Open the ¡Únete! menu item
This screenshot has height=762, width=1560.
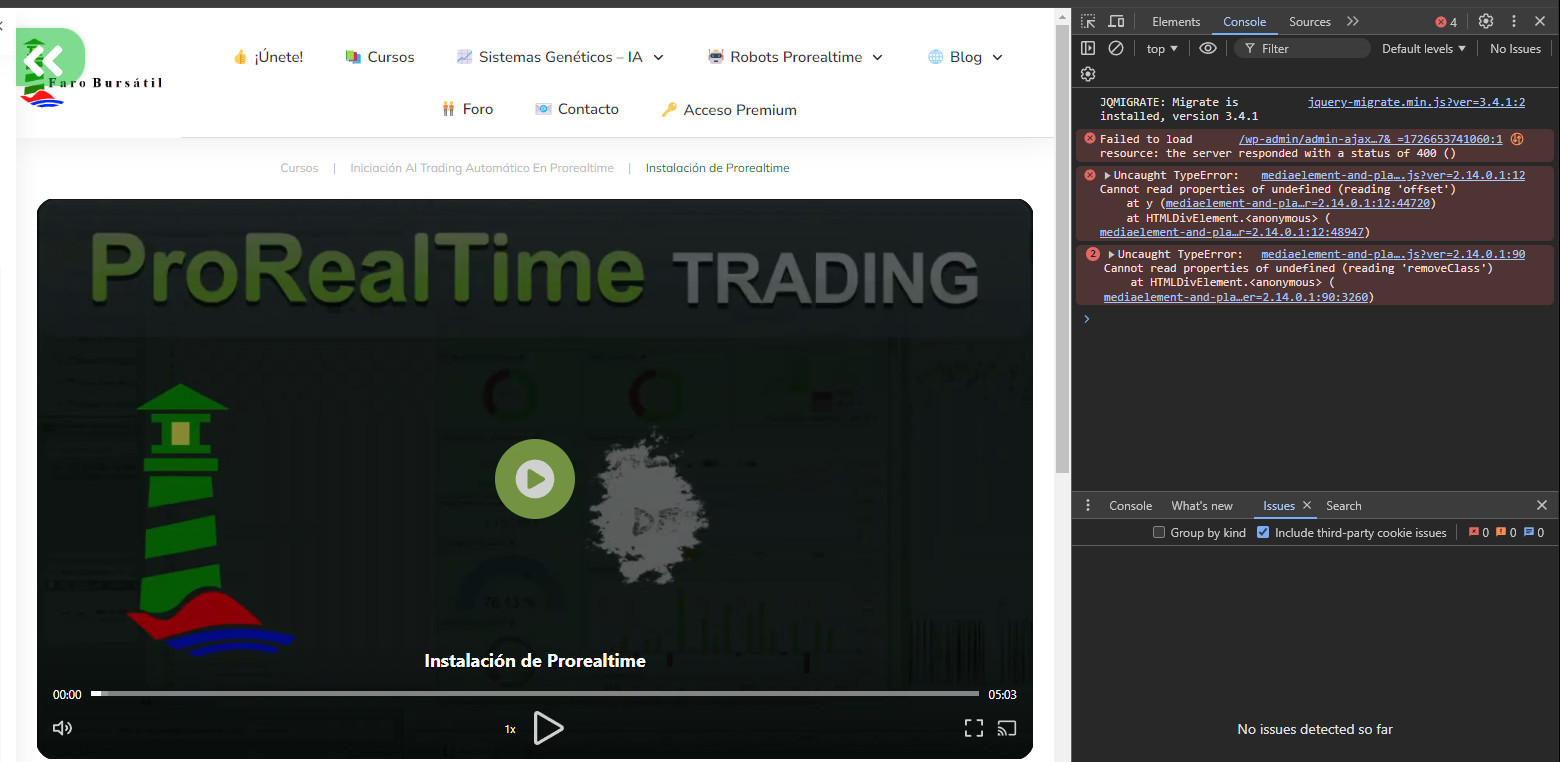[x=267, y=57]
